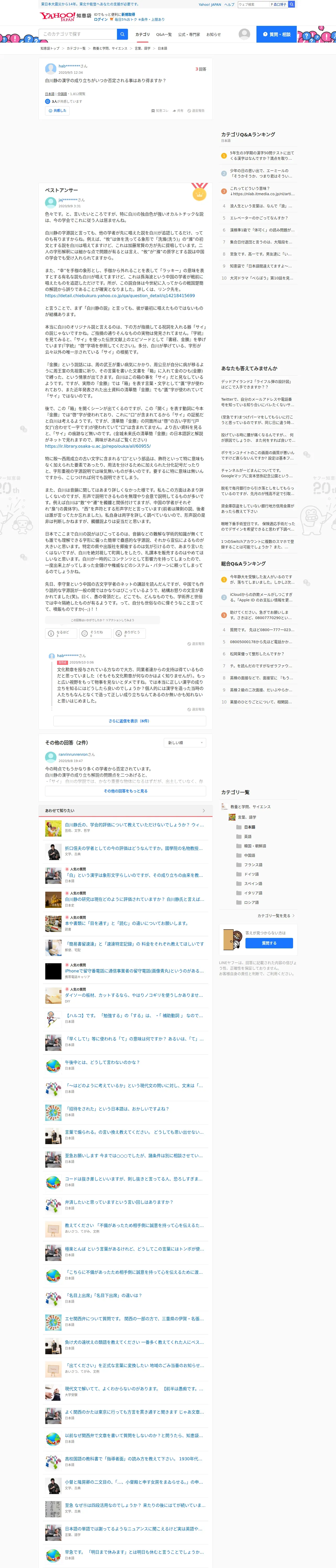Select the Q&A一覧 tab
336x1568 pixels.
click(x=164, y=35)
